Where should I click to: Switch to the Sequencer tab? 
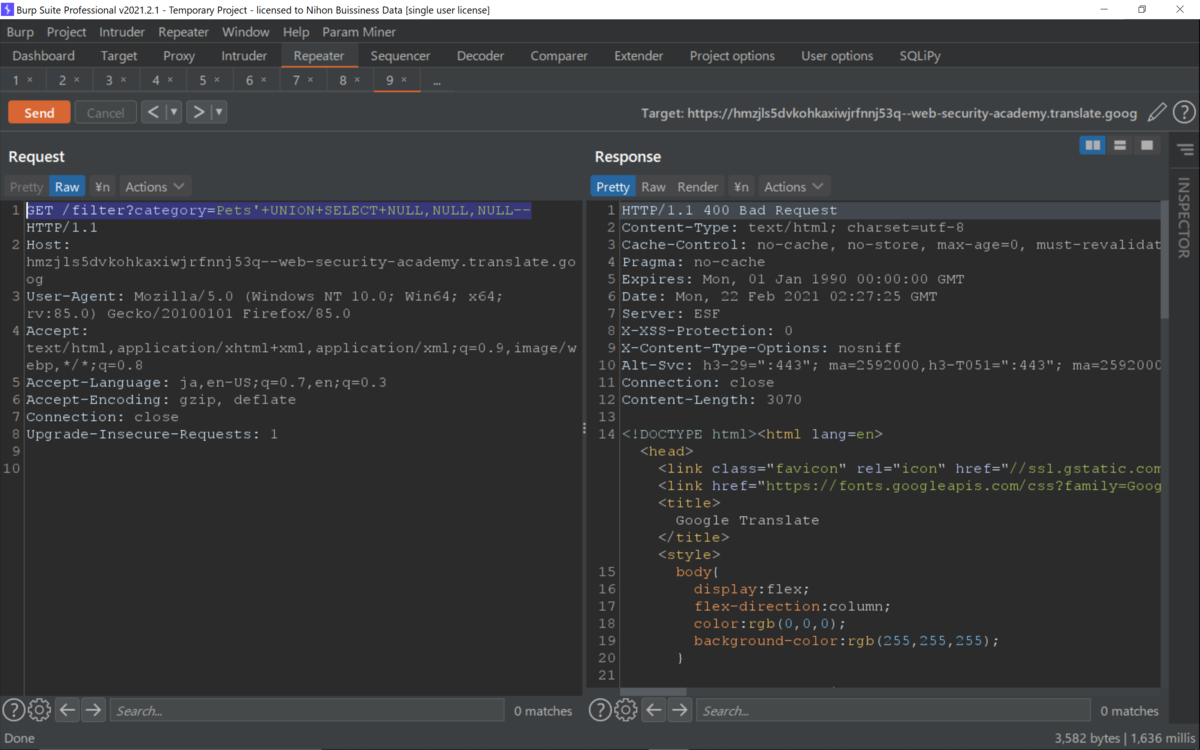400,56
